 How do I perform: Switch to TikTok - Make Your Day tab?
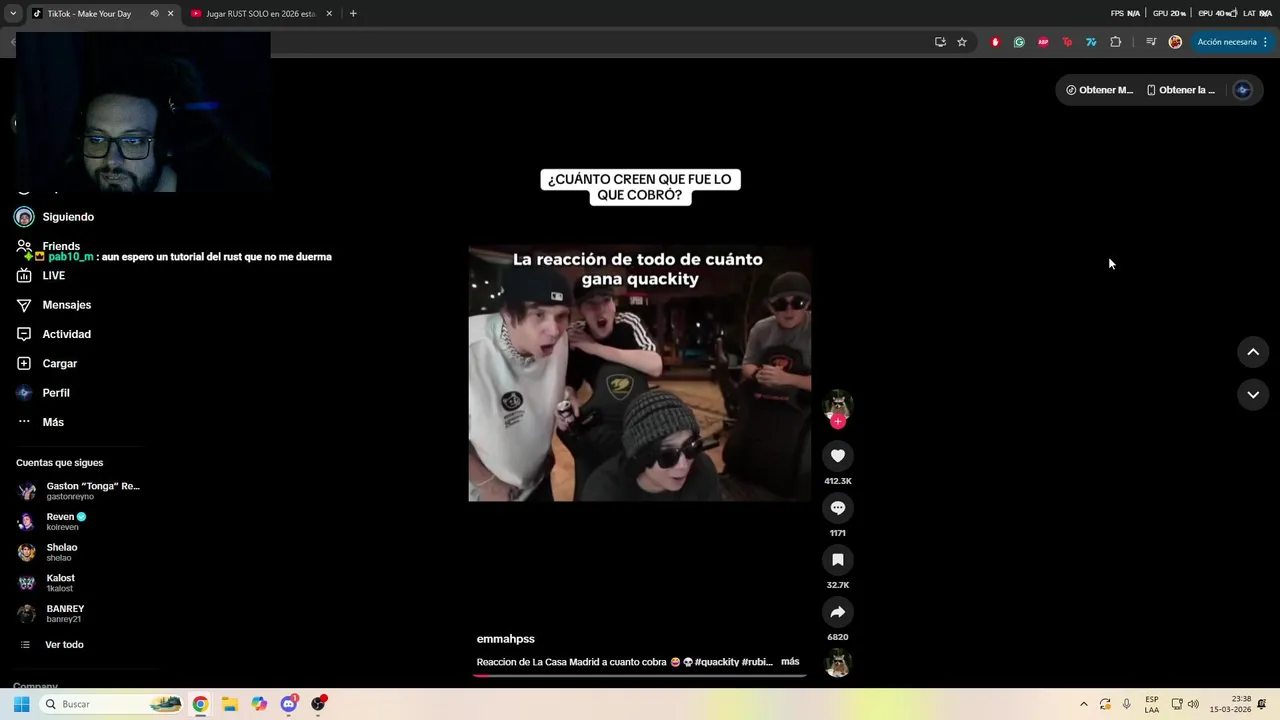pyautogui.click(x=89, y=14)
